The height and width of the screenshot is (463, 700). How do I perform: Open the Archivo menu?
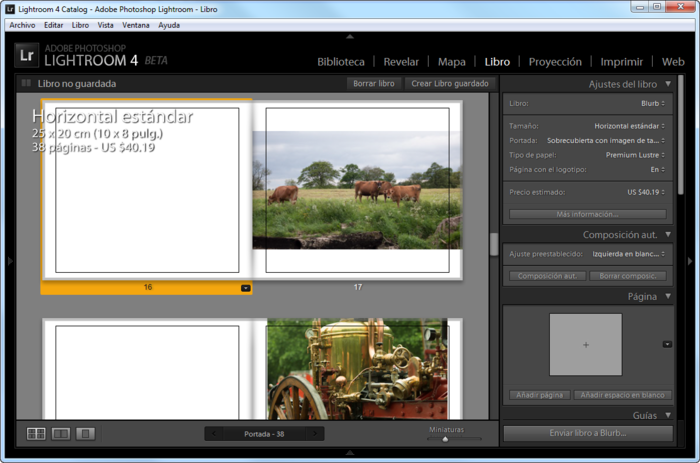pos(22,25)
